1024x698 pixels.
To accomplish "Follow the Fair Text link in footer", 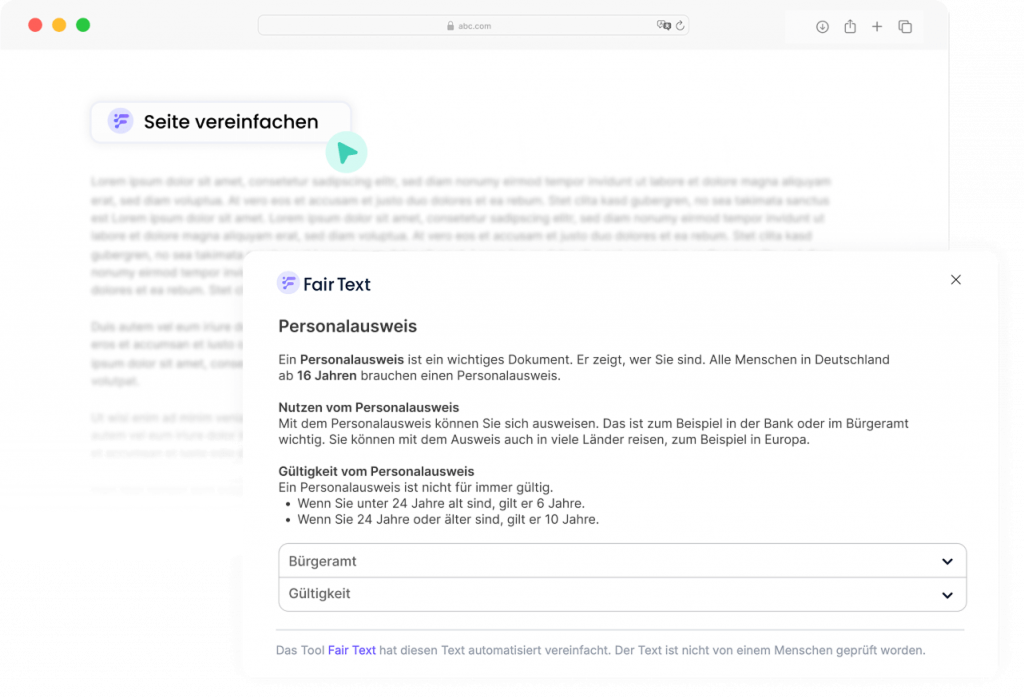I will tap(351, 650).
